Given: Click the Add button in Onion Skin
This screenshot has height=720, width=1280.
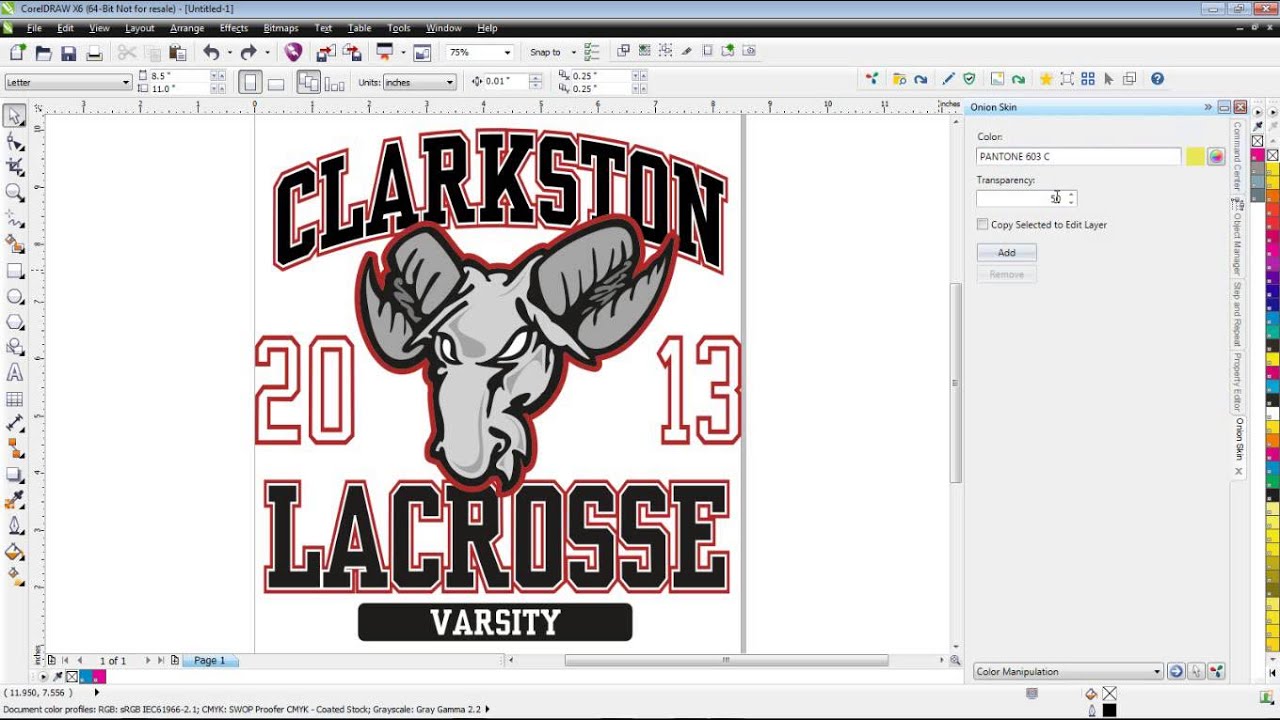Looking at the screenshot, I should [x=1006, y=253].
